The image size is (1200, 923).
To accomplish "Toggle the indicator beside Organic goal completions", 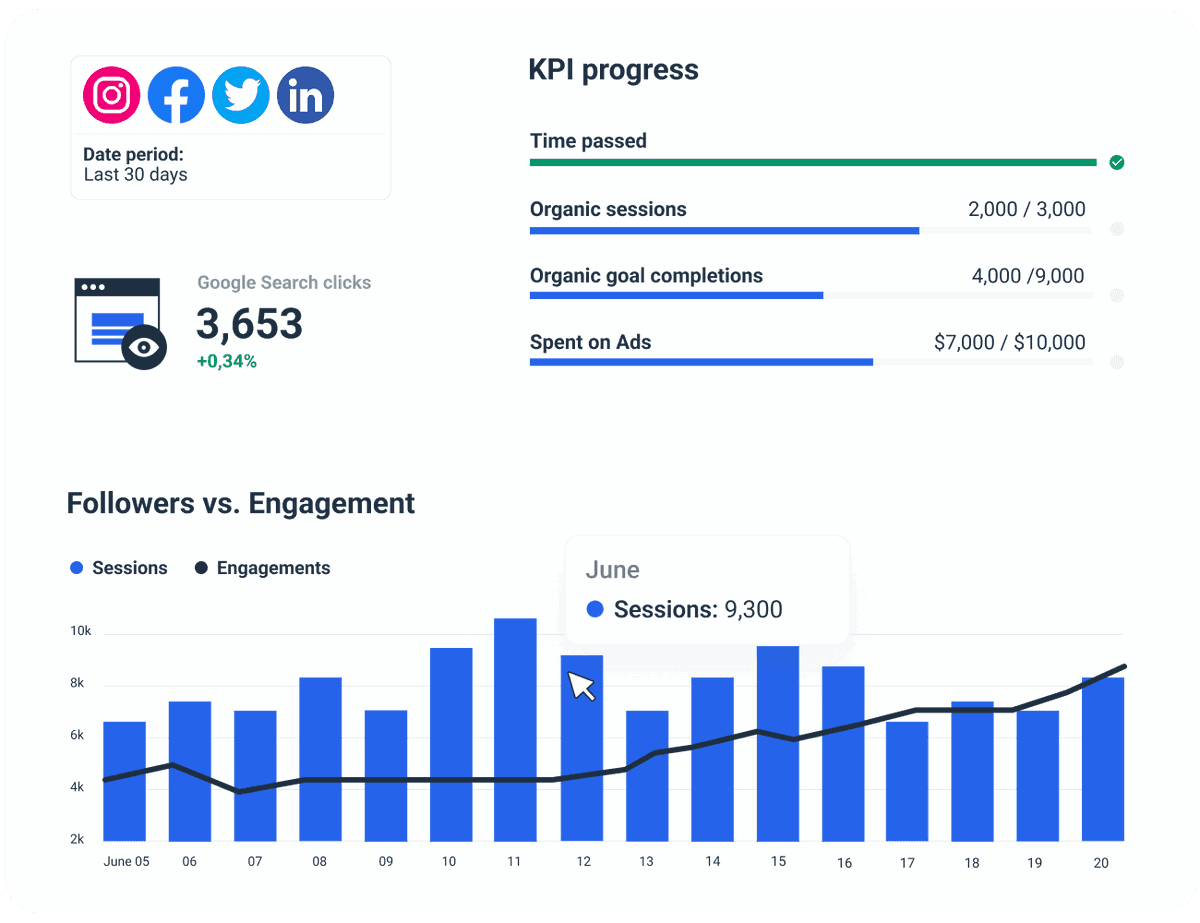I will pyautogui.click(x=1117, y=295).
